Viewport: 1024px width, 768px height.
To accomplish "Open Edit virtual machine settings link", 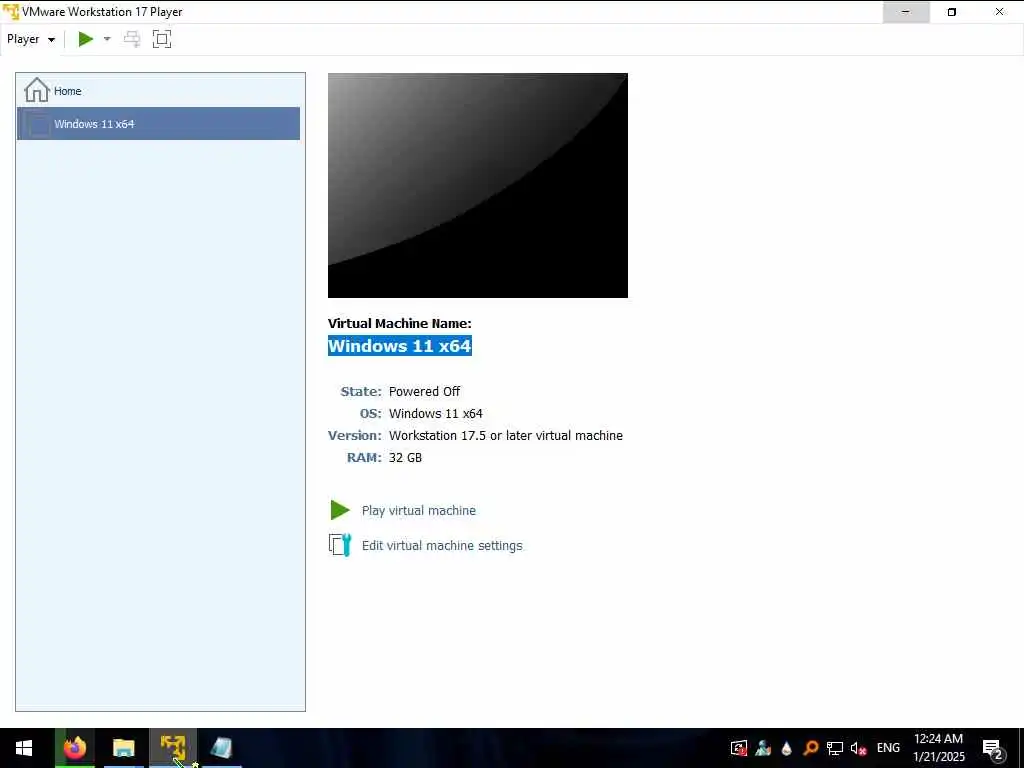I will 442,545.
